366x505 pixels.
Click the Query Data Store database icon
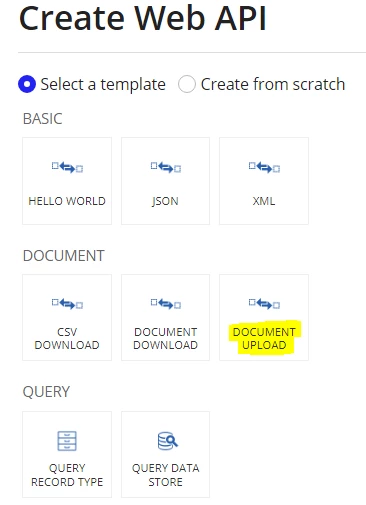pyautogui.click(x=168, y=441)
